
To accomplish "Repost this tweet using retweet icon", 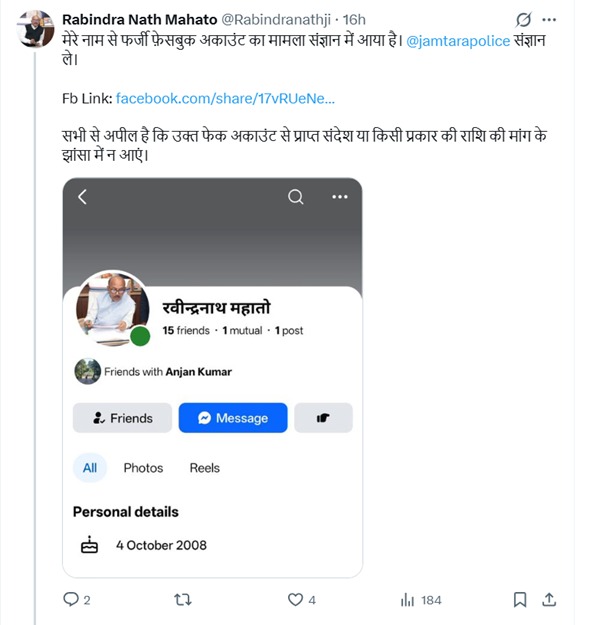I will (183, 599).
